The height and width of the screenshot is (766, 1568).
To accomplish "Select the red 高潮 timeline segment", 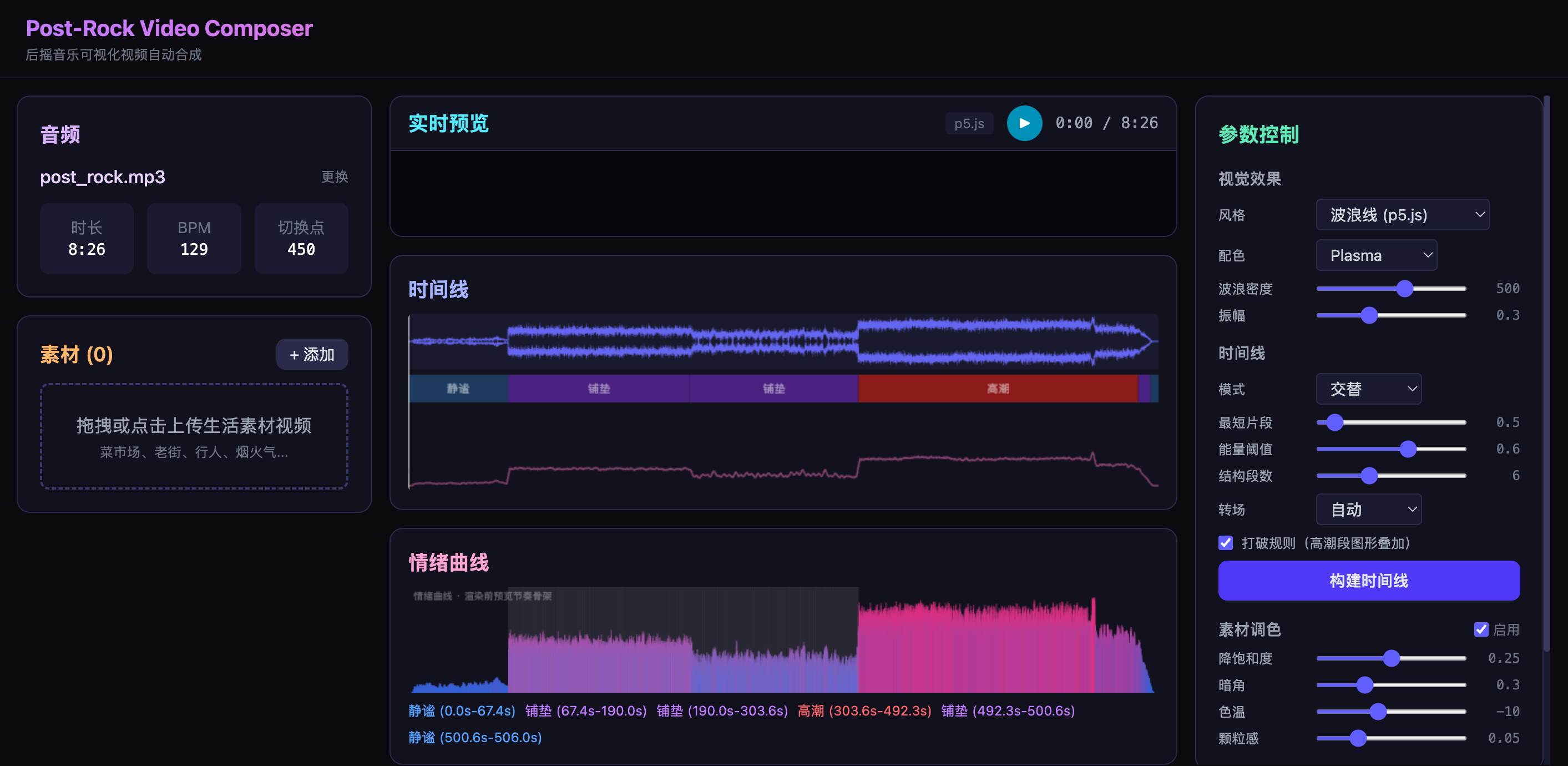I will tap(998, 389).
